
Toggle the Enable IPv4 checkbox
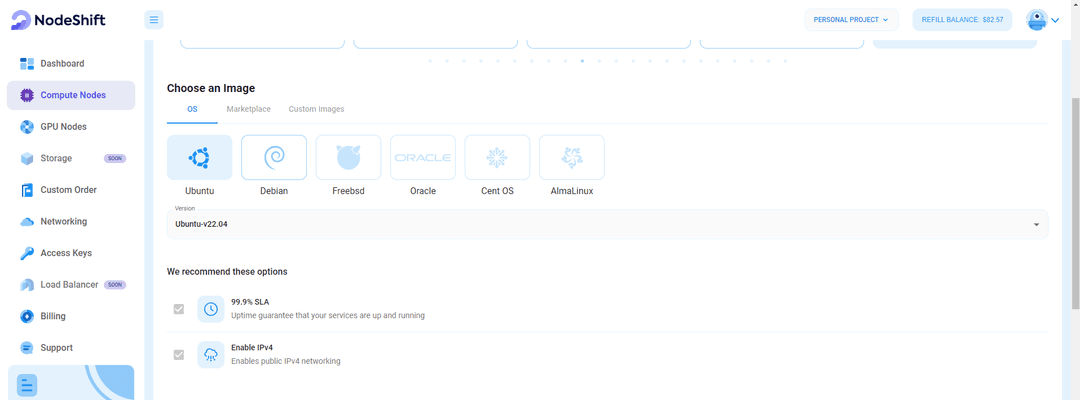(x=179, y=355)
